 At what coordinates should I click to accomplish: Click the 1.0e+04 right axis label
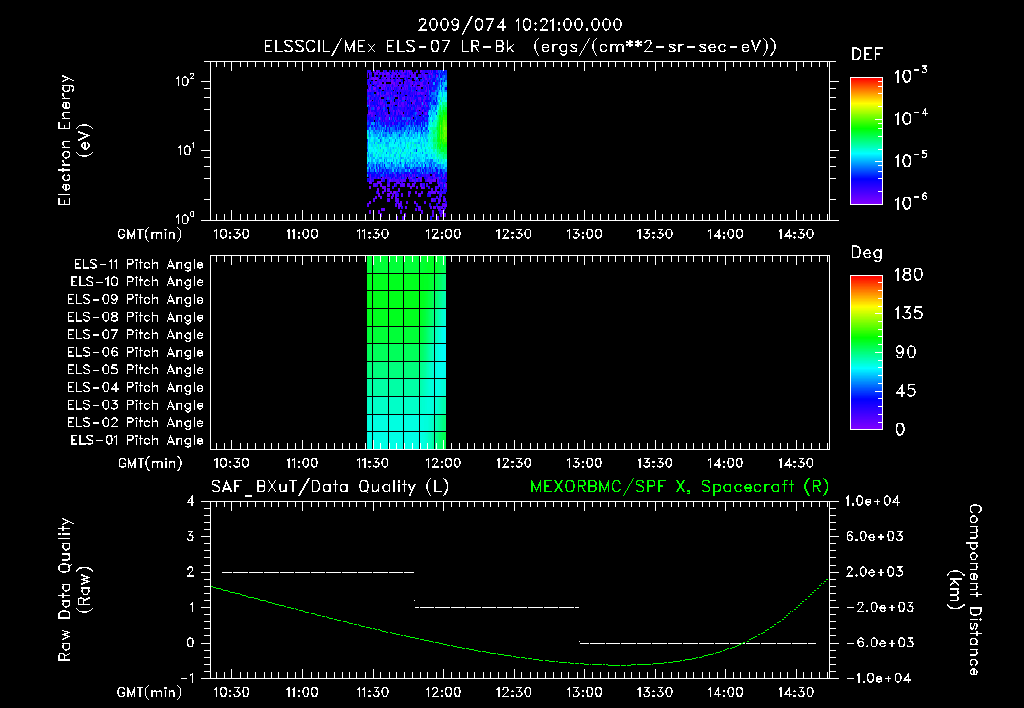[x=872, y=501]
